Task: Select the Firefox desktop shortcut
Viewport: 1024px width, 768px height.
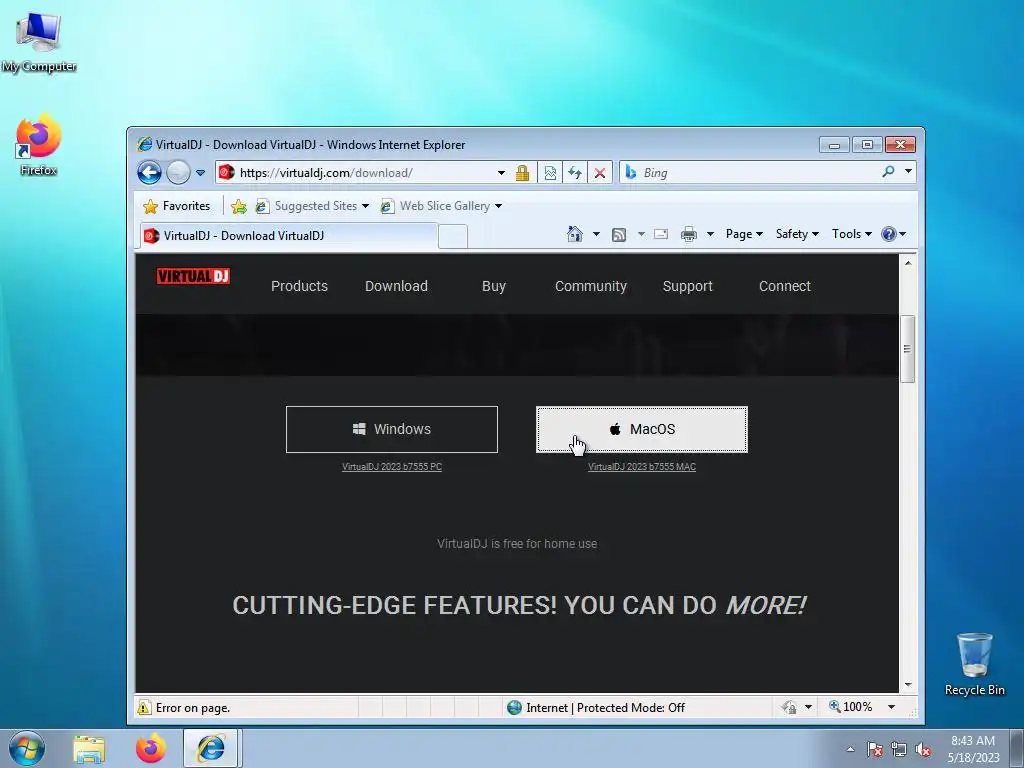Action: (x=39, y=145)
